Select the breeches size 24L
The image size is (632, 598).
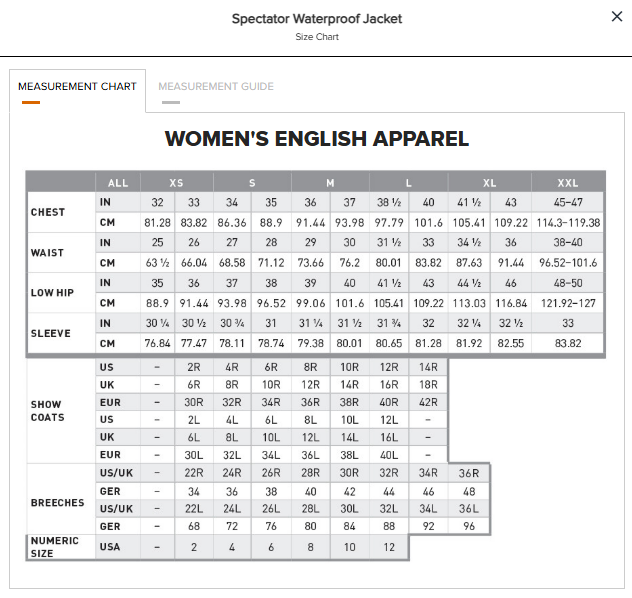(232, 509)
